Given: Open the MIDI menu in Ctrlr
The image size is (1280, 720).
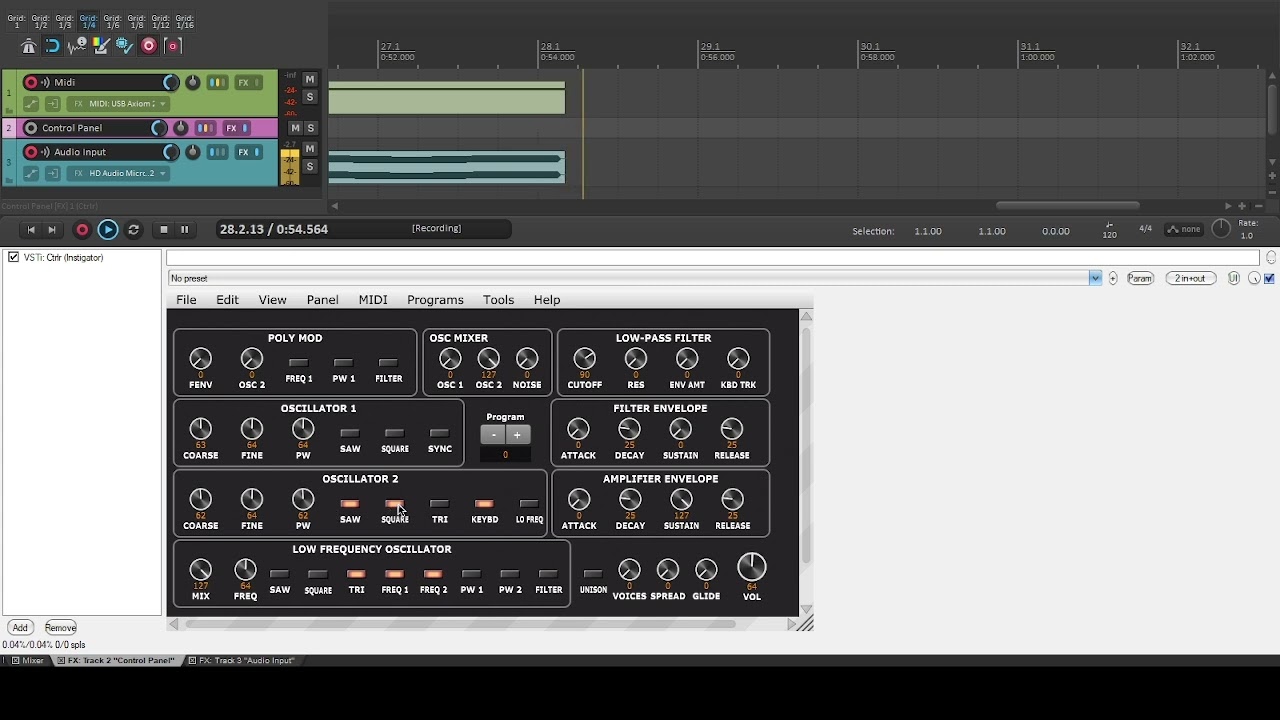Looking at the screenshot, I should click(x=373, y=300).
